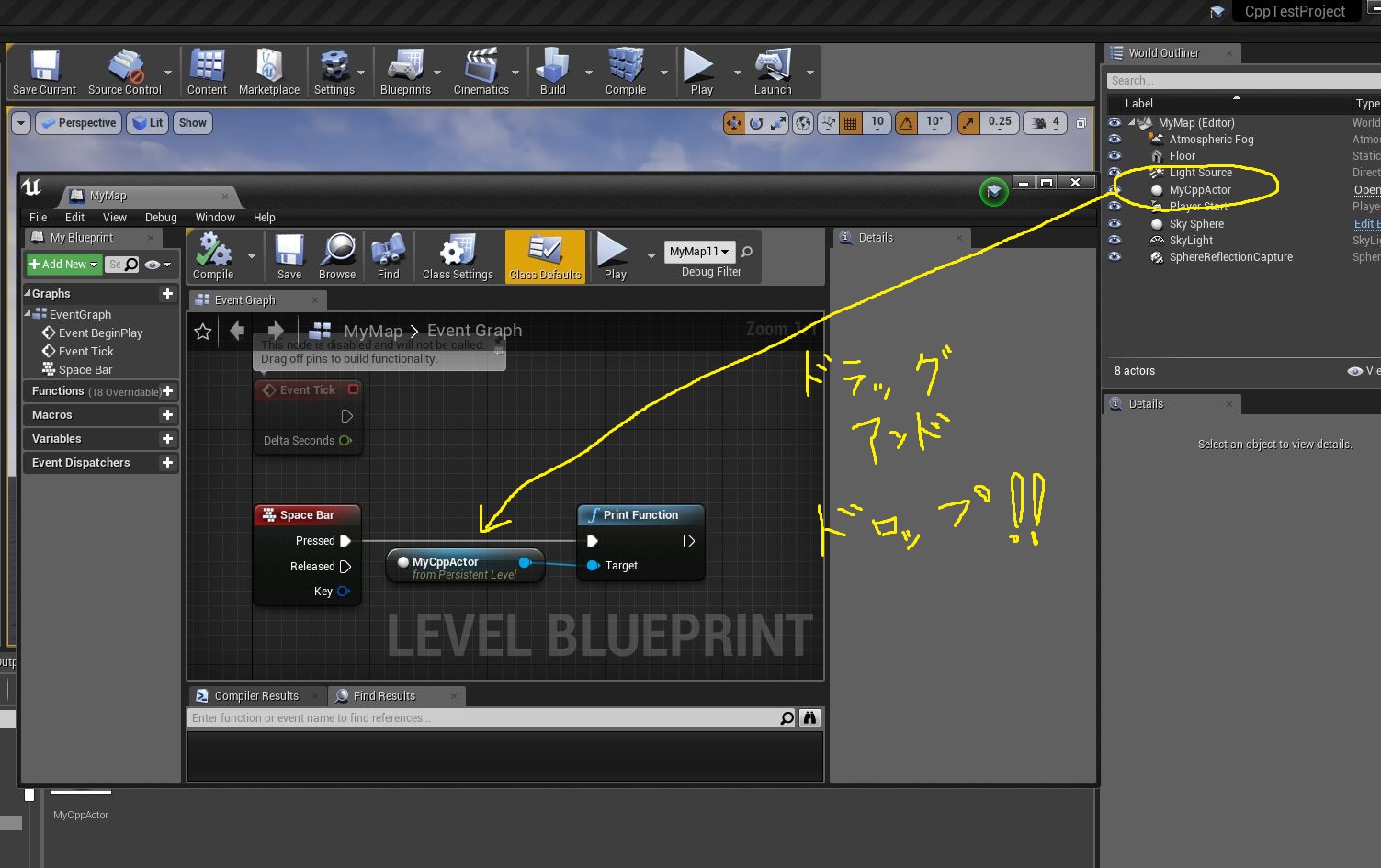Click Play in main editor toolbar
The height and width of the screenshot is (868, 1381).
tap(701, 73)
